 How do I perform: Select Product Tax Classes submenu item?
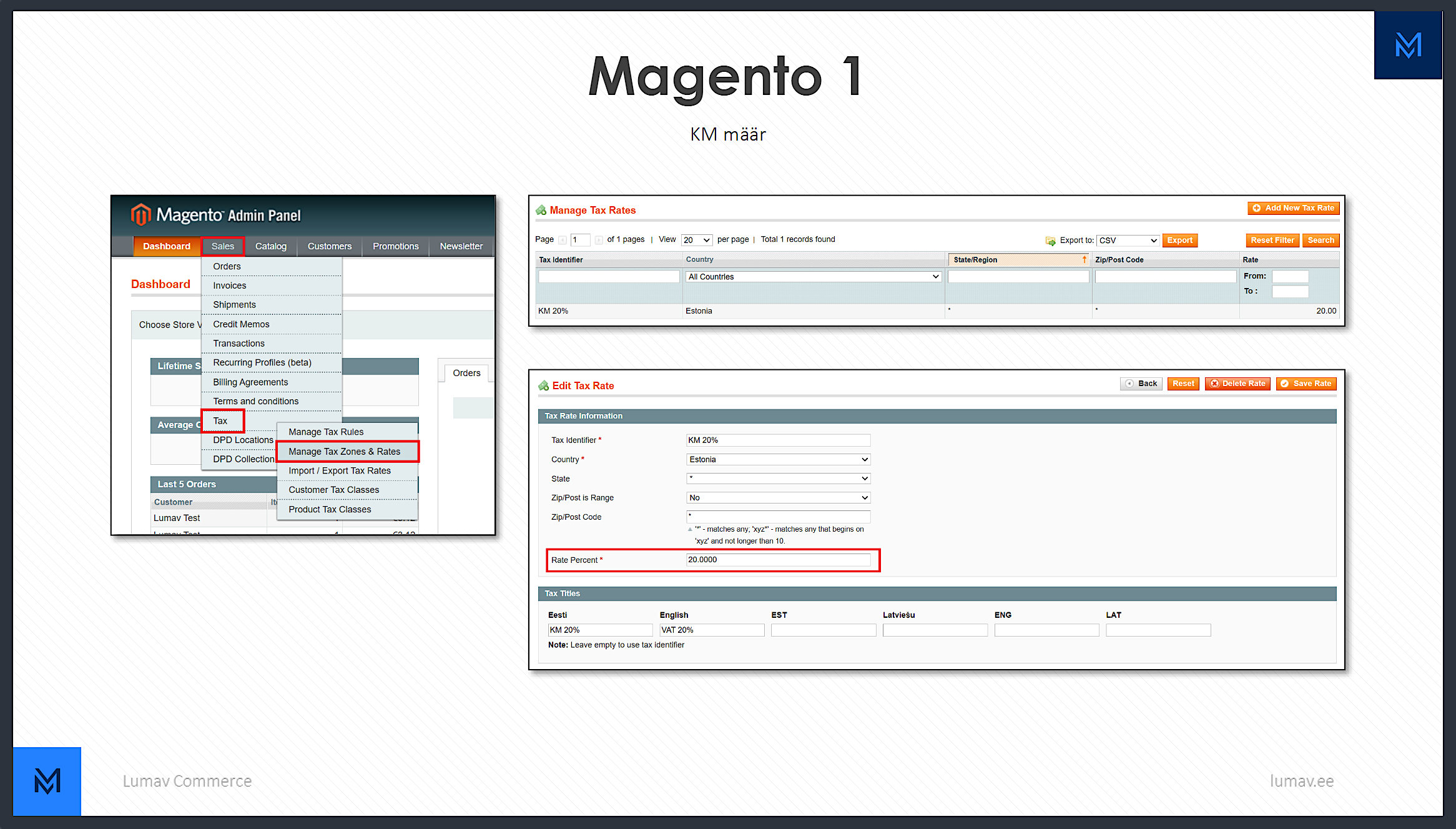pyautogui.click(x=348, y=510)
